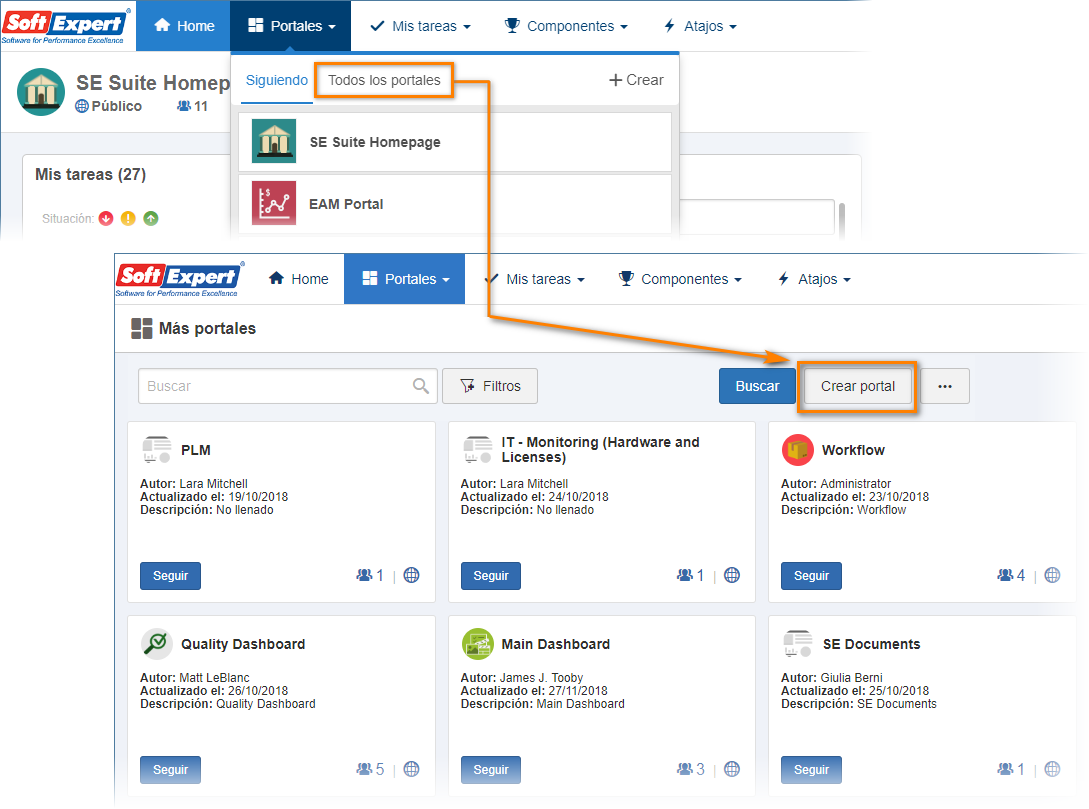Open Portales dropdown in the lower window
Screen dimensions: 1089x809
click(x=405, y=279)
